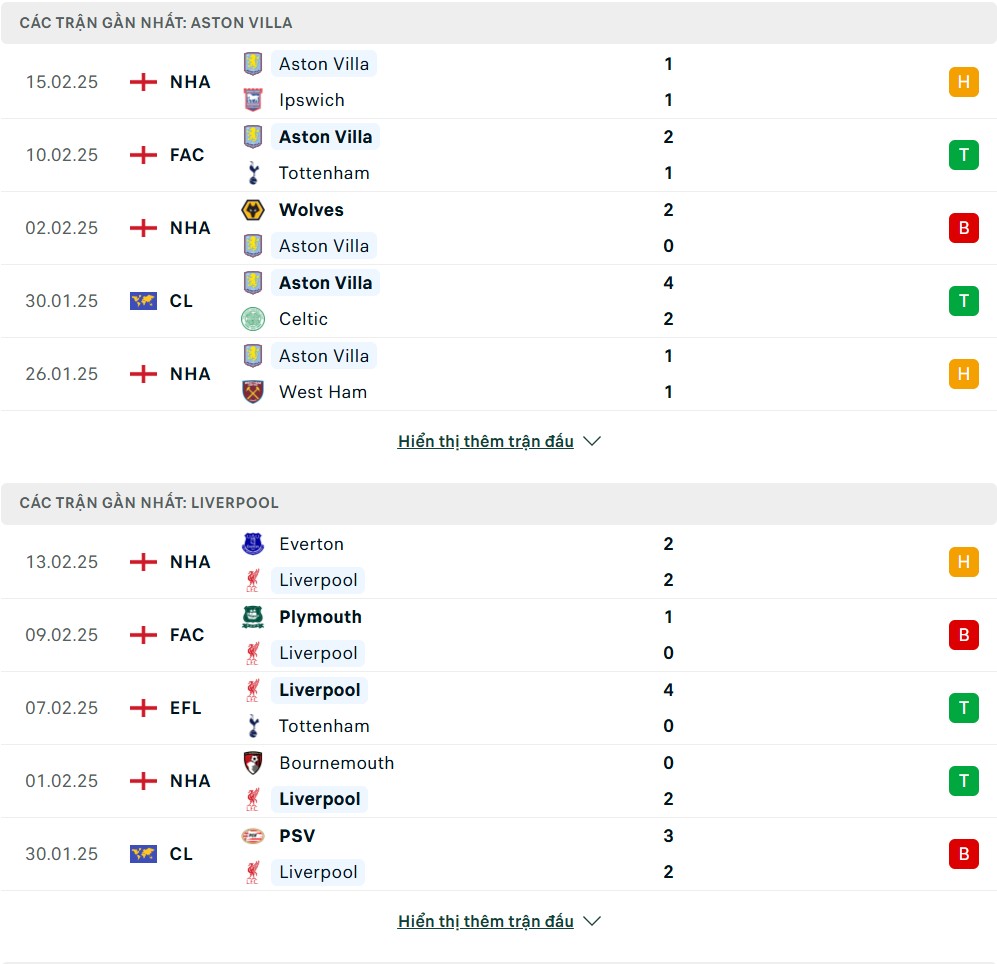The image size is (997, 964).
Task: Expand more Liverpool matches chevron
Action: (x=592, y=921)
